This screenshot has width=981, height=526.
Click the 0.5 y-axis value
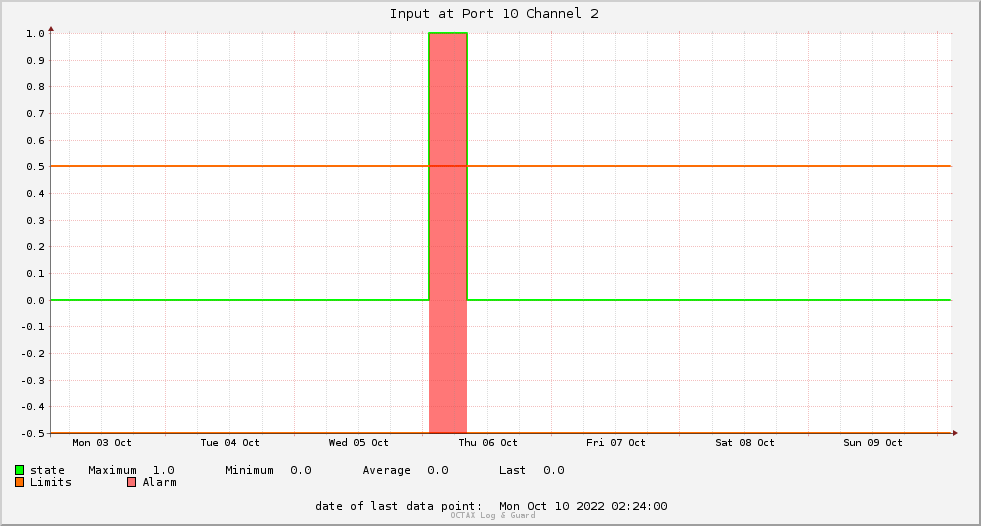coord(35,167)
